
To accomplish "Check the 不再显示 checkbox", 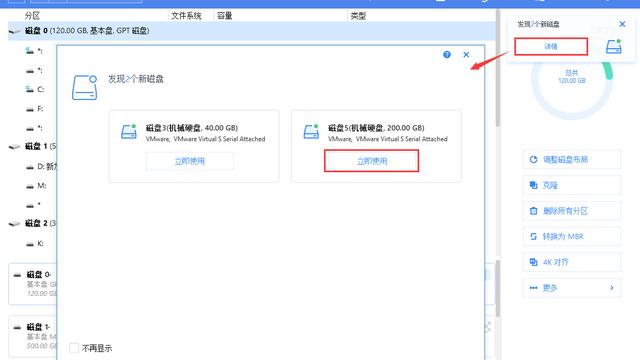I will 74,348.
